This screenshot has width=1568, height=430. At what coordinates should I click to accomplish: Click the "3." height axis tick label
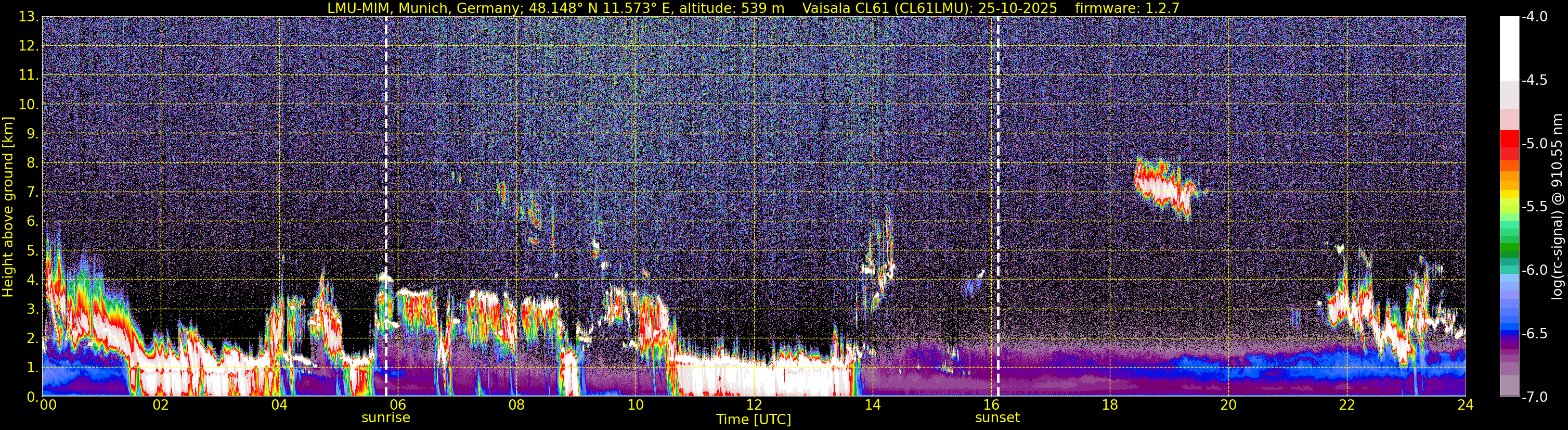[x=32, y=309]
